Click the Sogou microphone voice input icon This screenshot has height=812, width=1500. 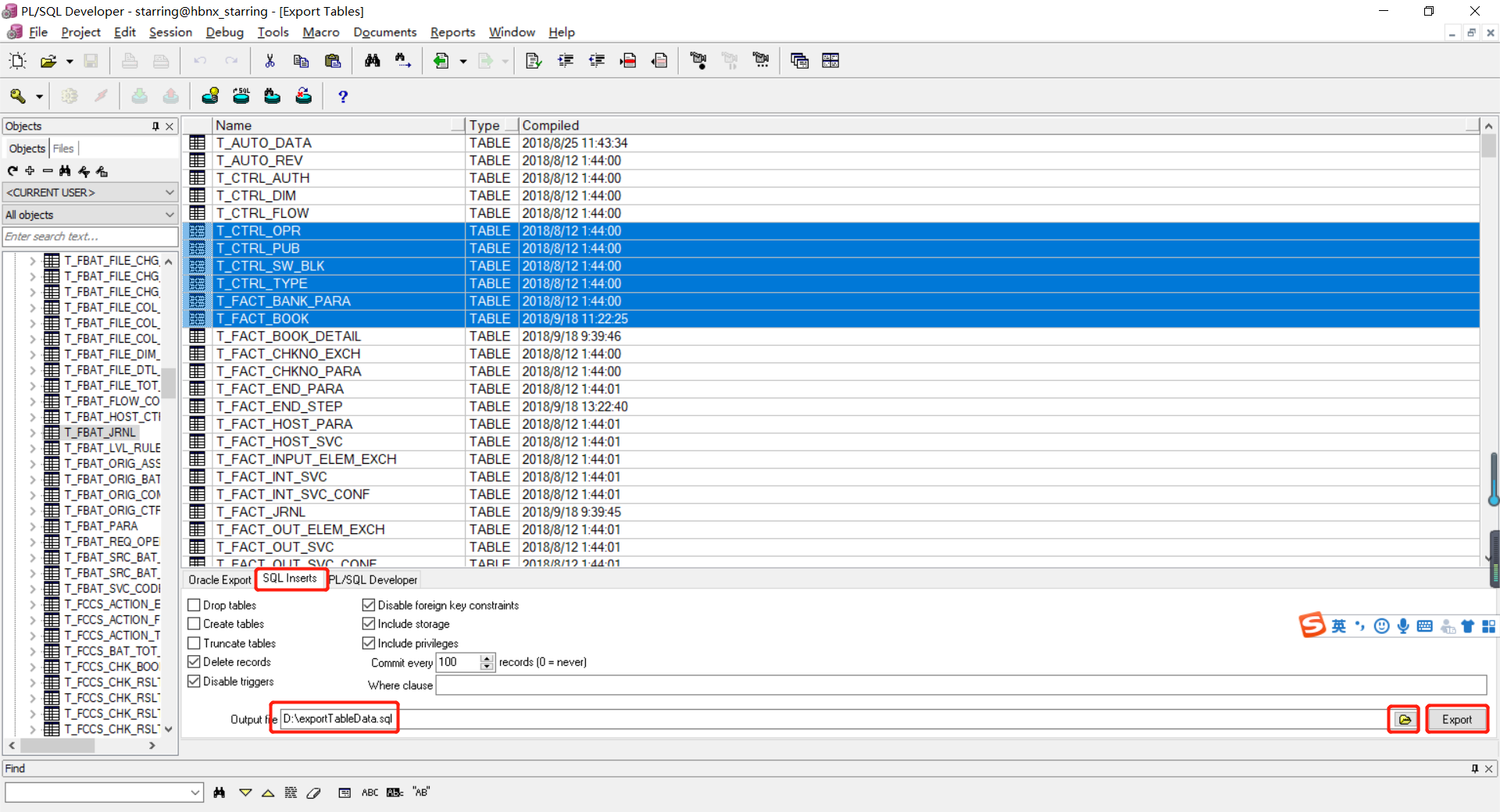click(x=1403, y=626)
